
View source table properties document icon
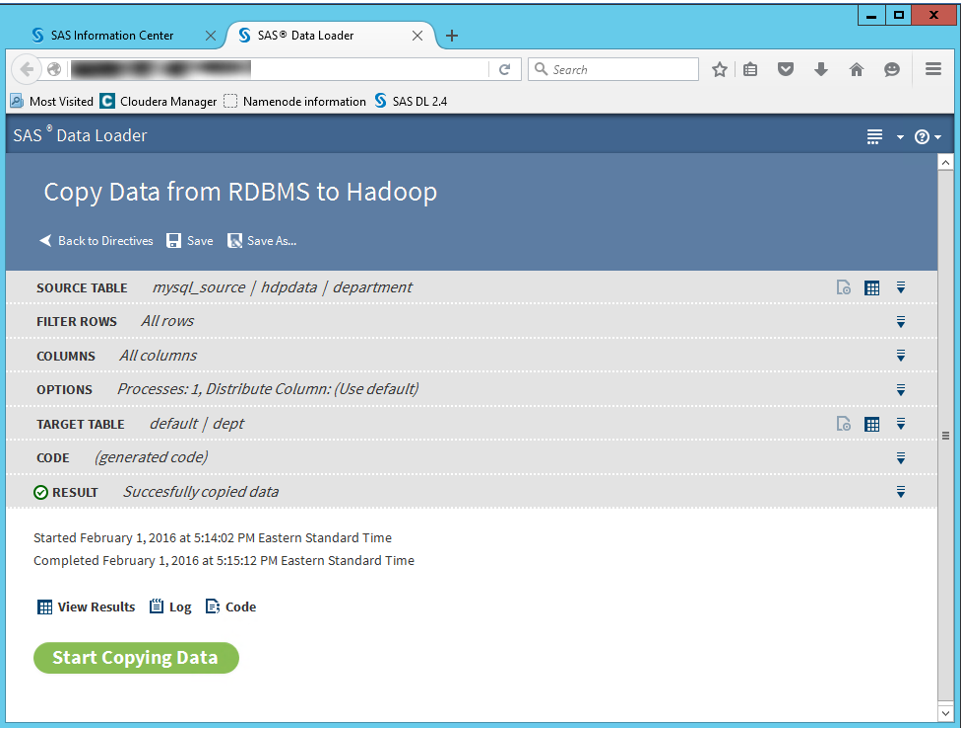pyautogui.click(x=844, y=287)
